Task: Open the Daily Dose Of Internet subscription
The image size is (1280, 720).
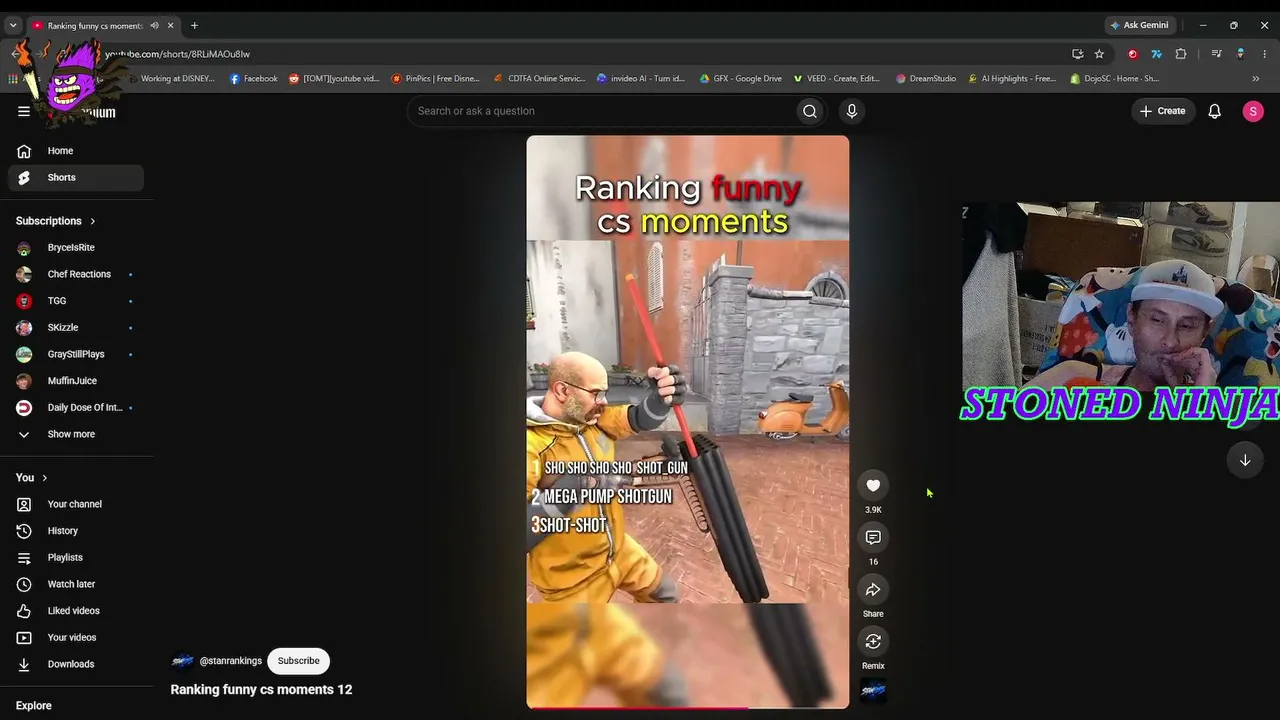Action: (x=76, y=407)
